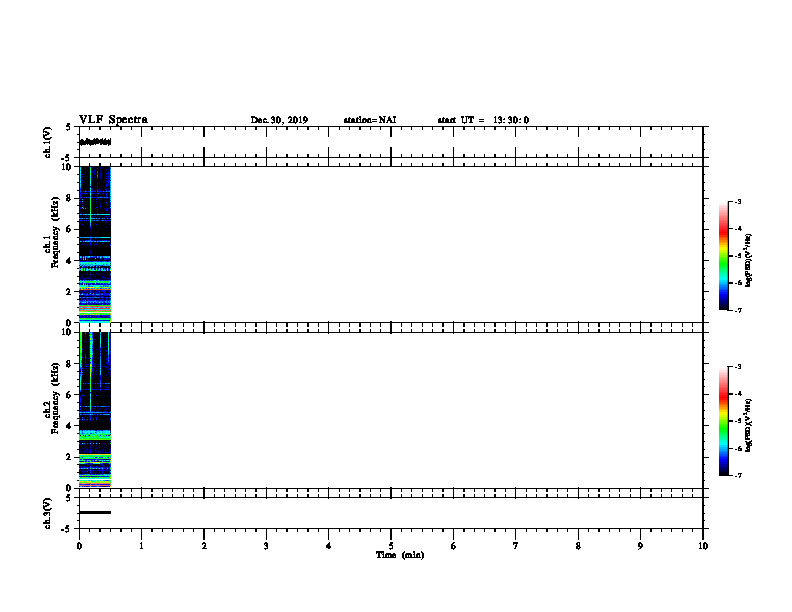792x612 pixels.
Task: Click the "6" kHz tick on ch.2 frequency axis
Action: pos(69,395)
